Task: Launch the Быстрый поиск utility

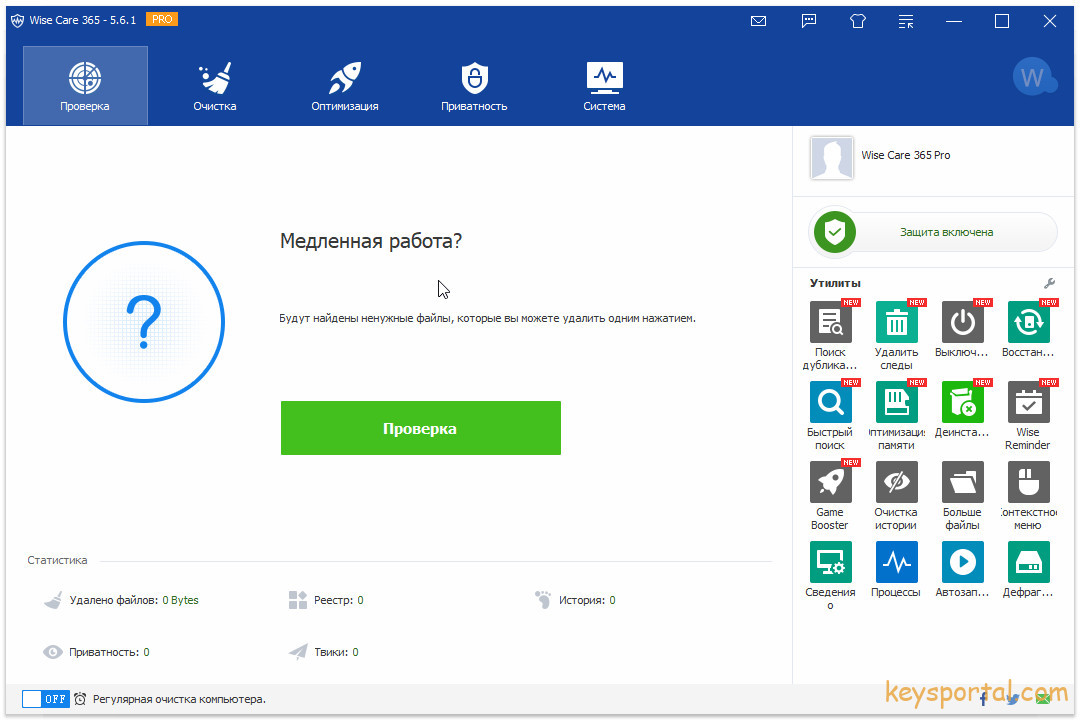Action: [x=830, y=403]
